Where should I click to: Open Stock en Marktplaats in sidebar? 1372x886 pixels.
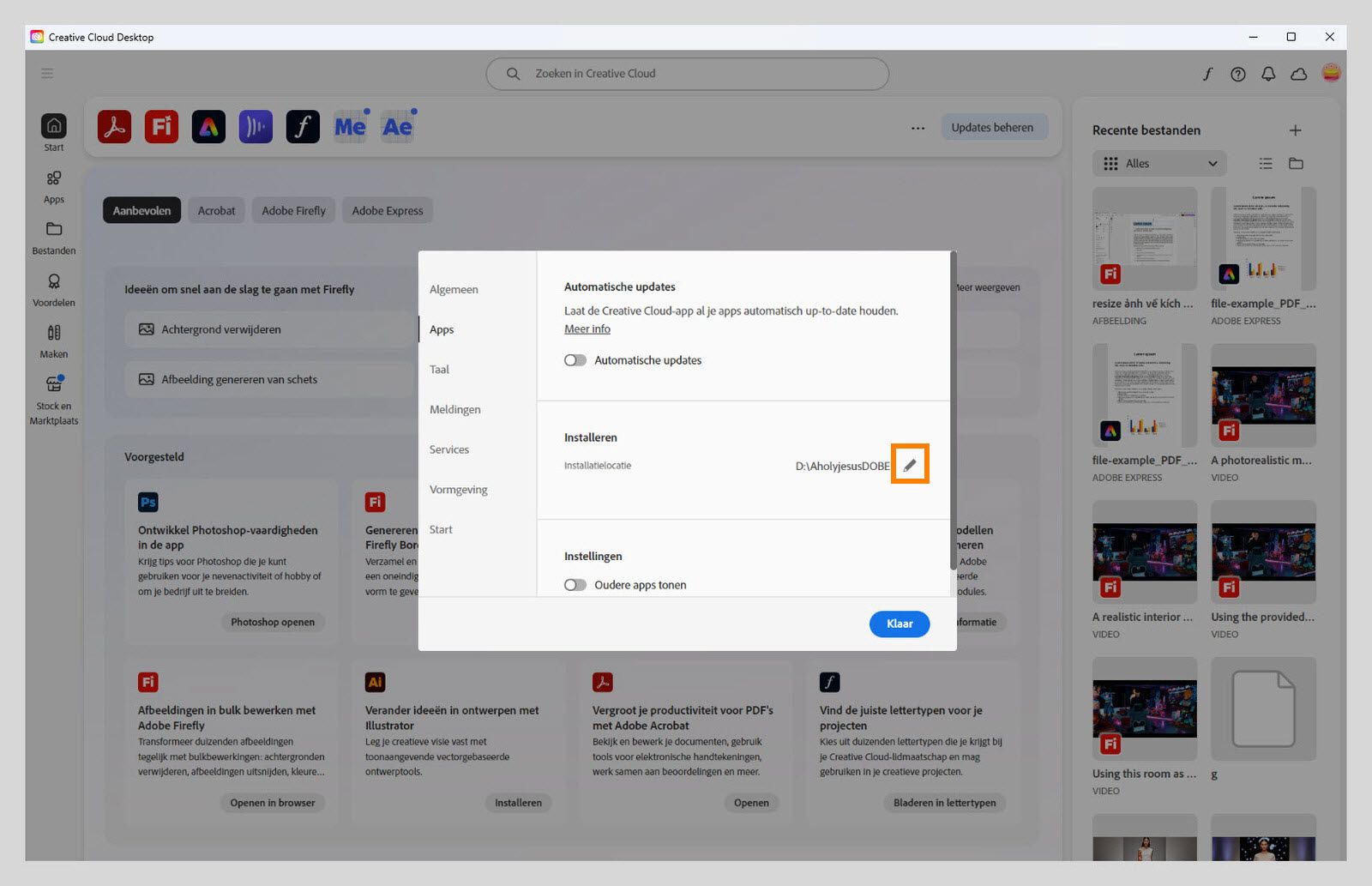[54, 400]
